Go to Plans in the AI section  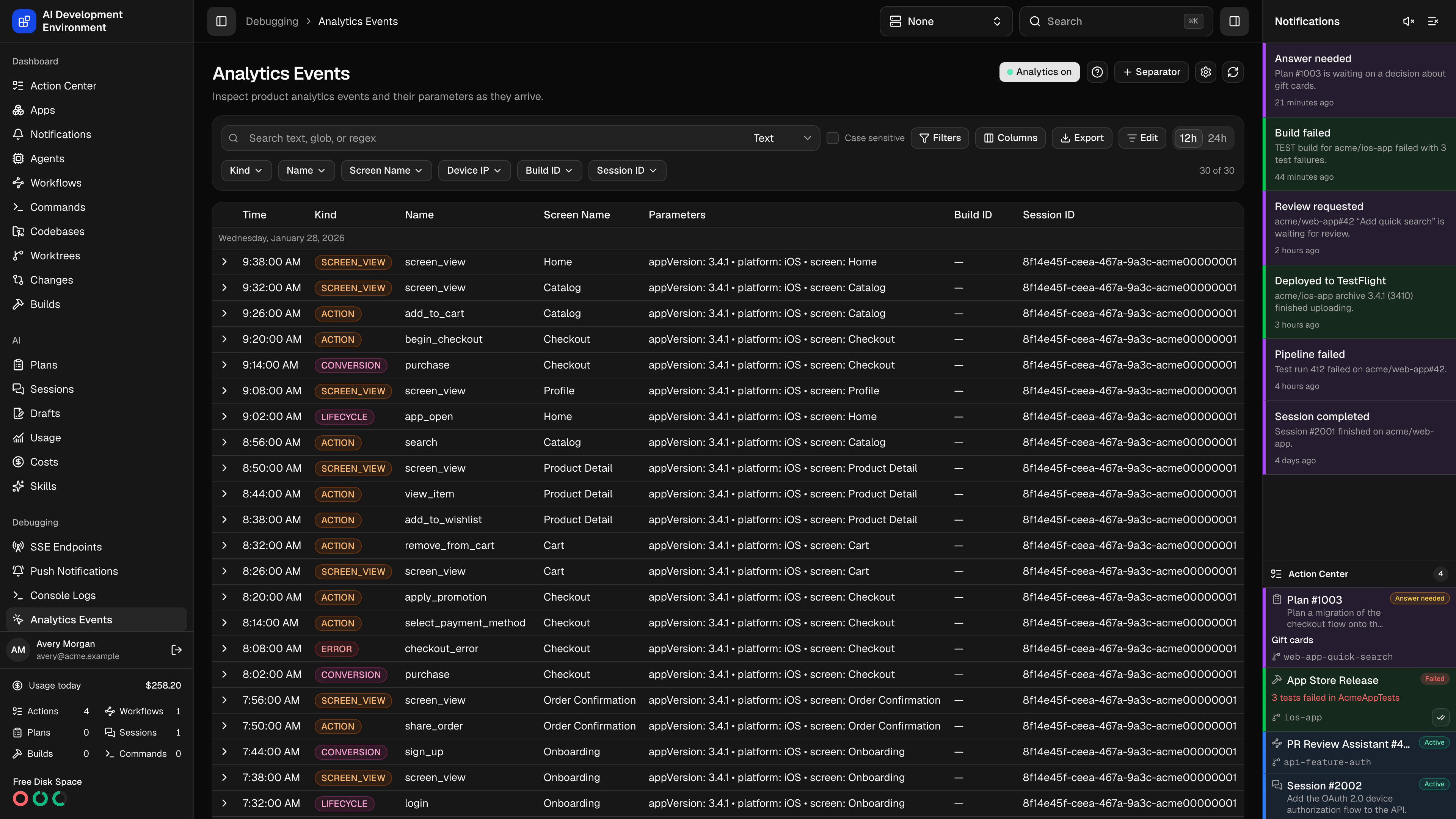pos(97,365)
